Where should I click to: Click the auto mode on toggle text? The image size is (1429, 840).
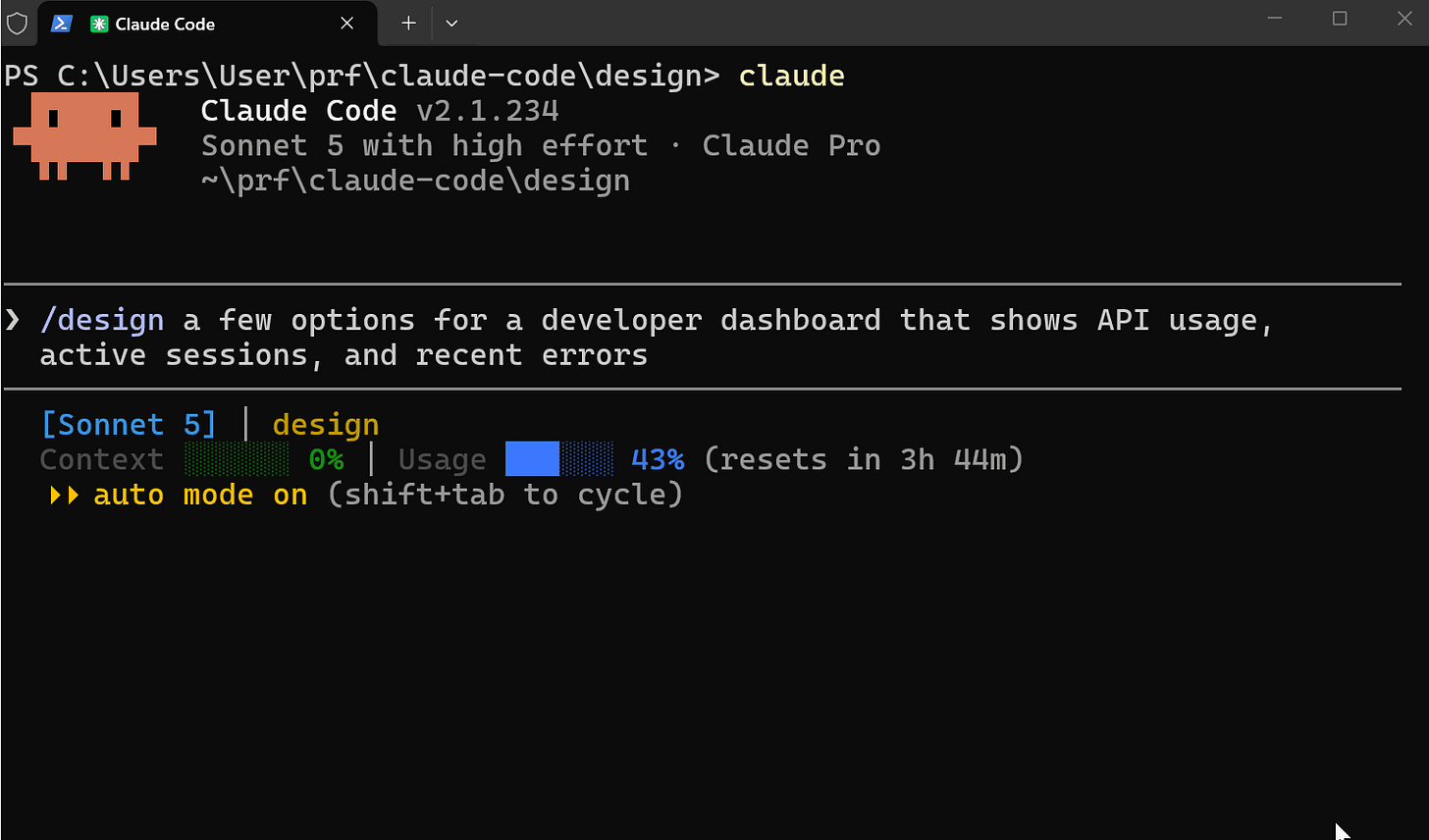click(x=200, y=495)
